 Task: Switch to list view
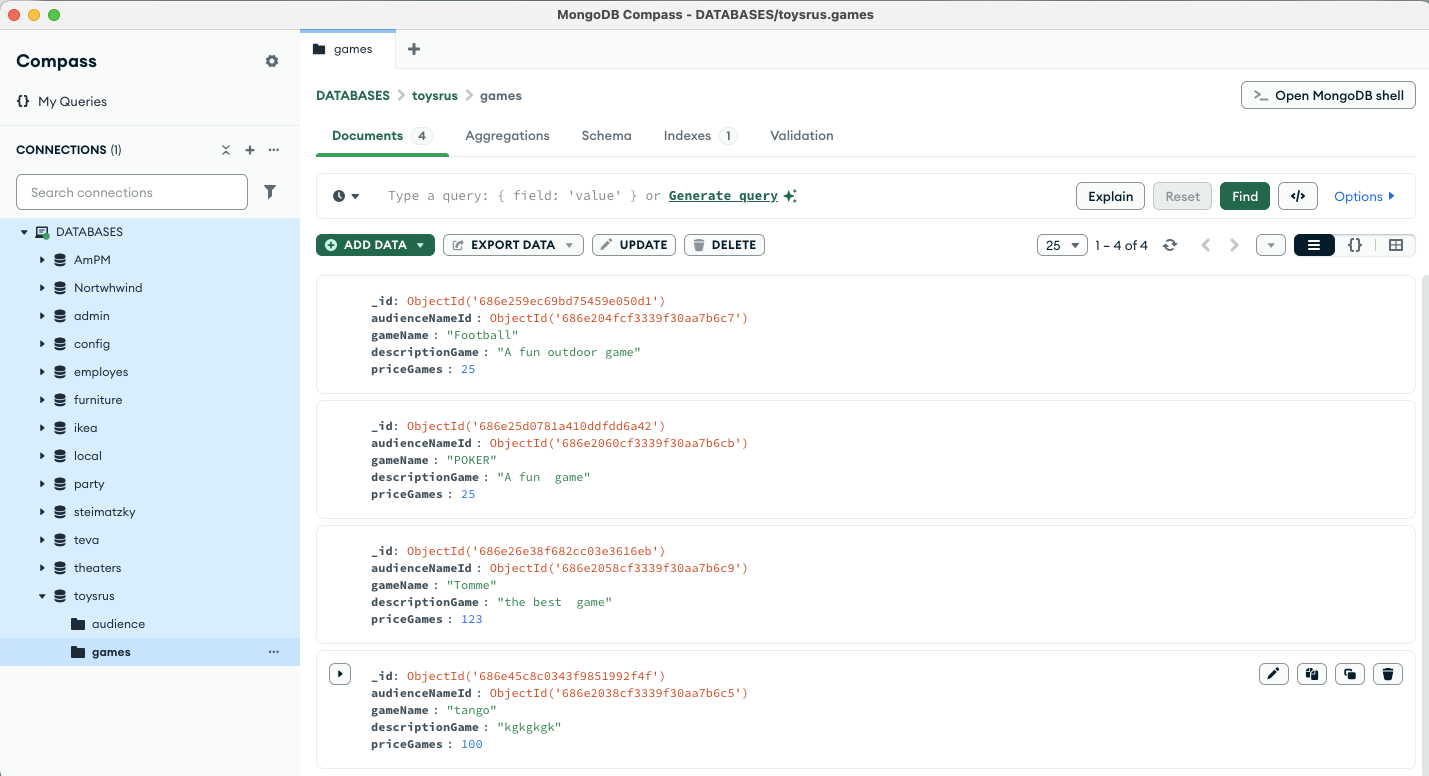pos(1314,245)
